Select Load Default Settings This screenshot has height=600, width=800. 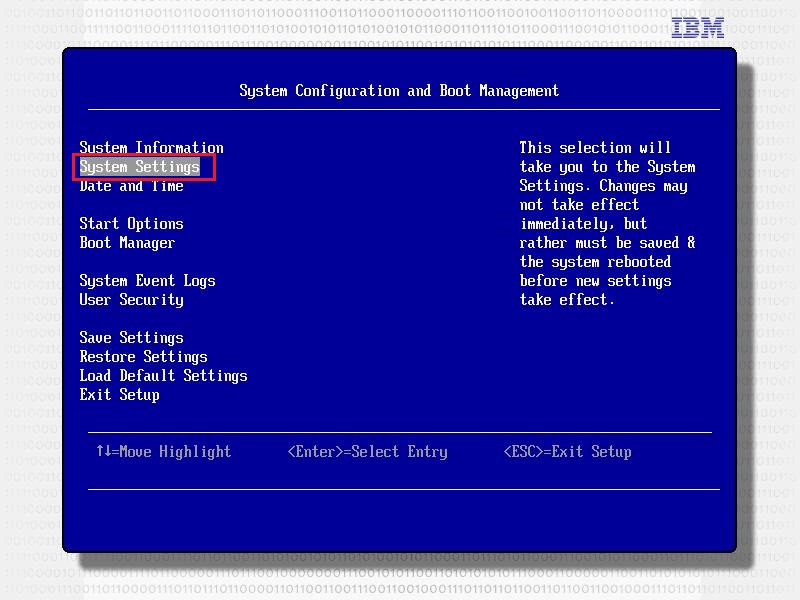pos(163,376)
